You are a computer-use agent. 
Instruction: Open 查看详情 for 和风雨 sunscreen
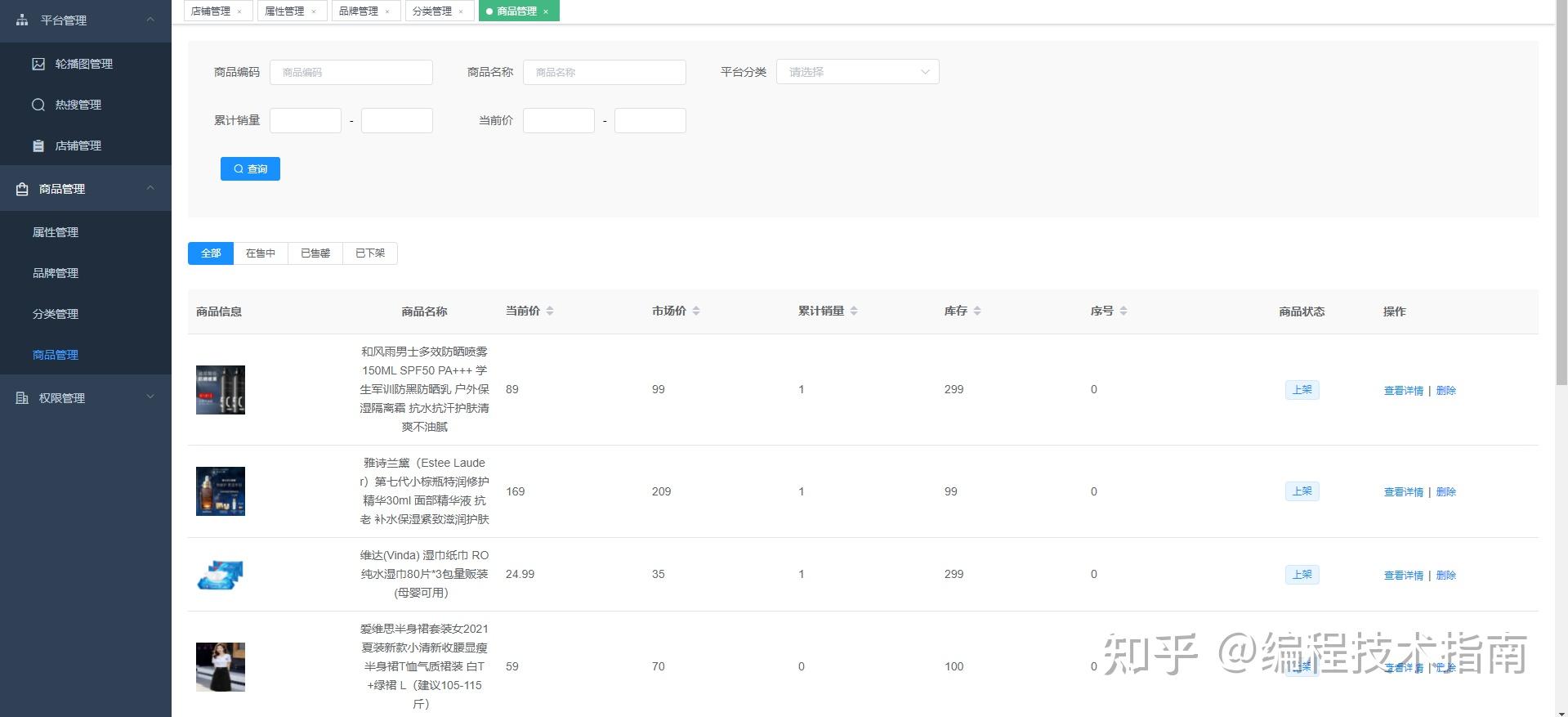pos(1403,391)
